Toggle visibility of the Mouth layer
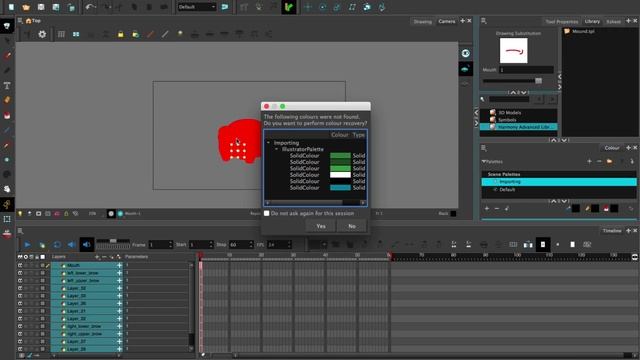 (20, 265)
